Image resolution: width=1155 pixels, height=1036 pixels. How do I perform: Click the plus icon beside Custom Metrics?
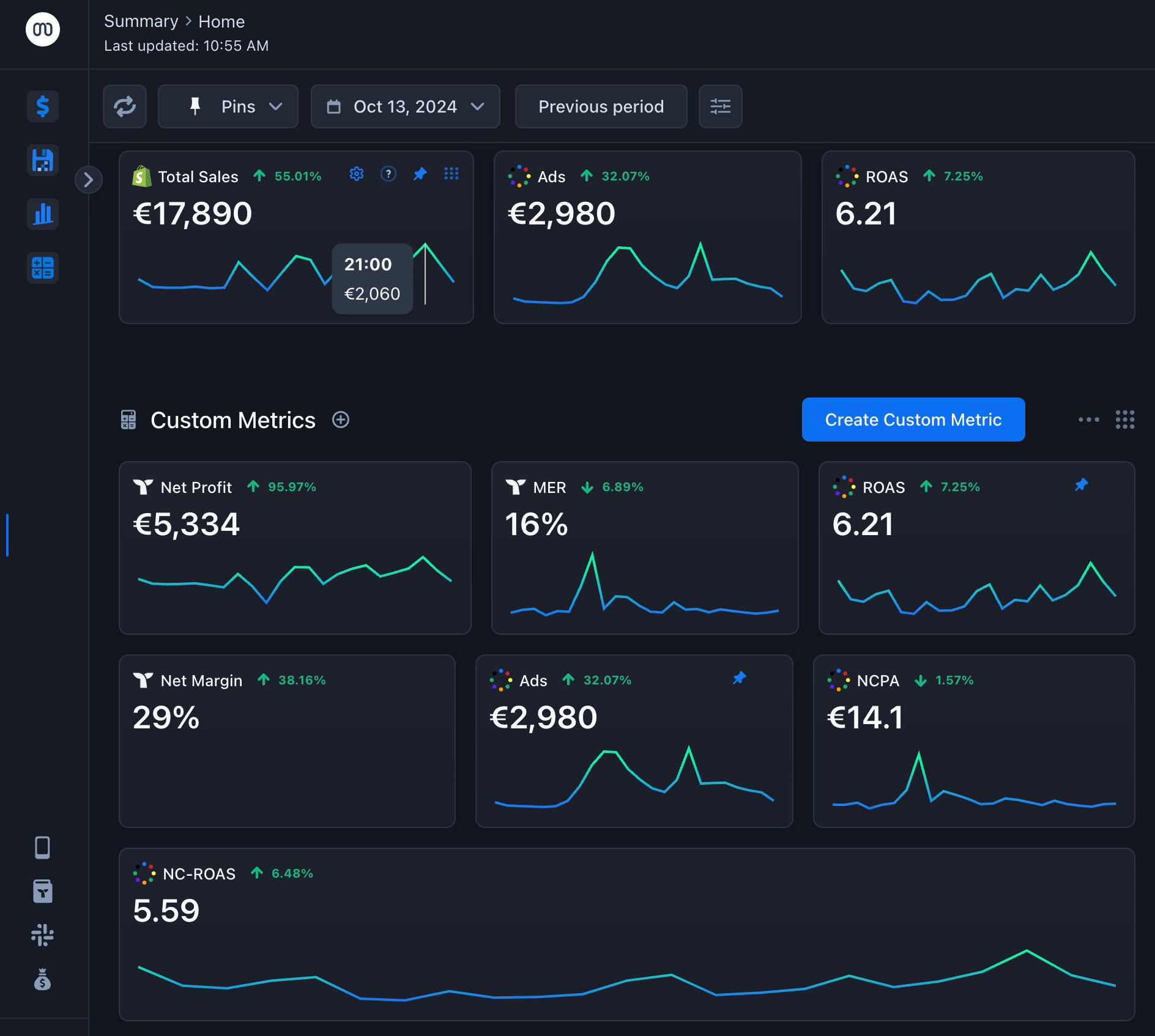point(341,420)
